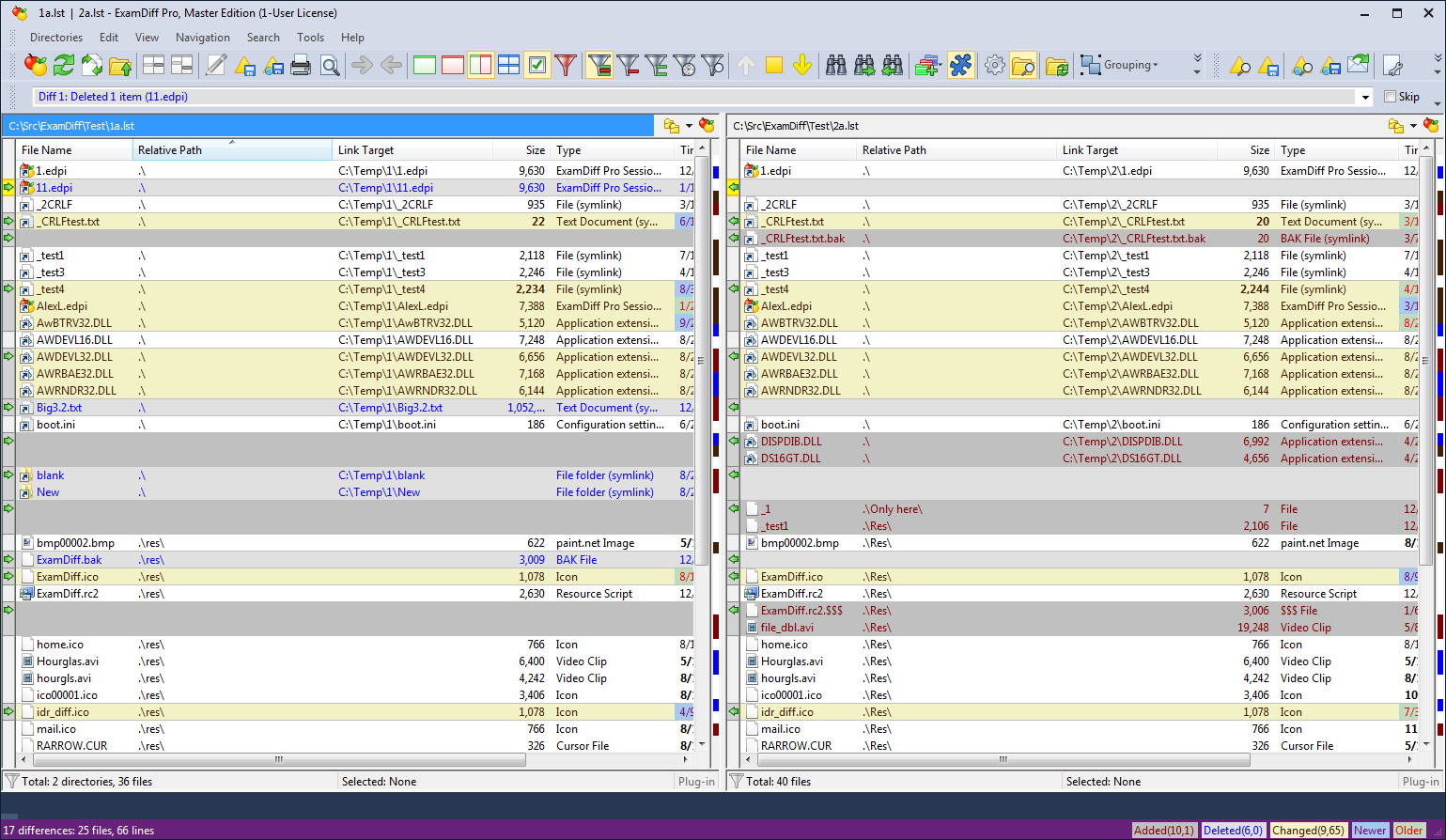This screenshot has height=840, width=1446.
Task: Click the funnel with clock filter icon
Action: point(685,65)
